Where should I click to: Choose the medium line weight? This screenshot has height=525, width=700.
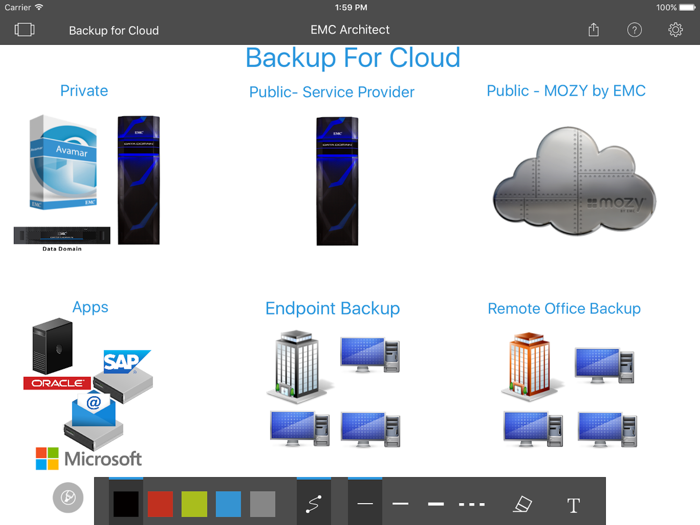tap(400, 504)
